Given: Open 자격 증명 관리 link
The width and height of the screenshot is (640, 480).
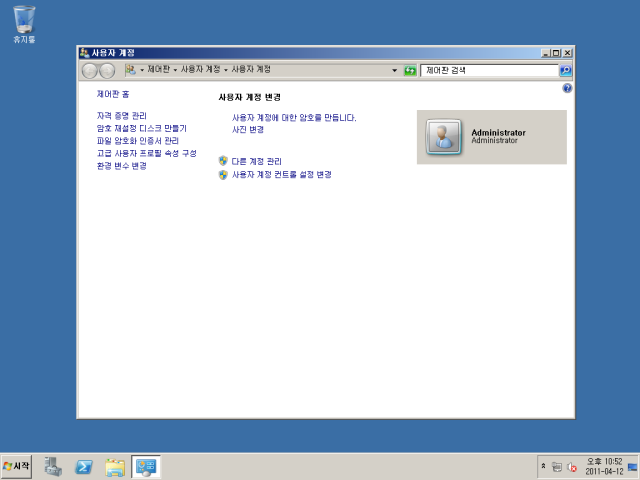Looking at the screenshot, I should click(121, 116).
